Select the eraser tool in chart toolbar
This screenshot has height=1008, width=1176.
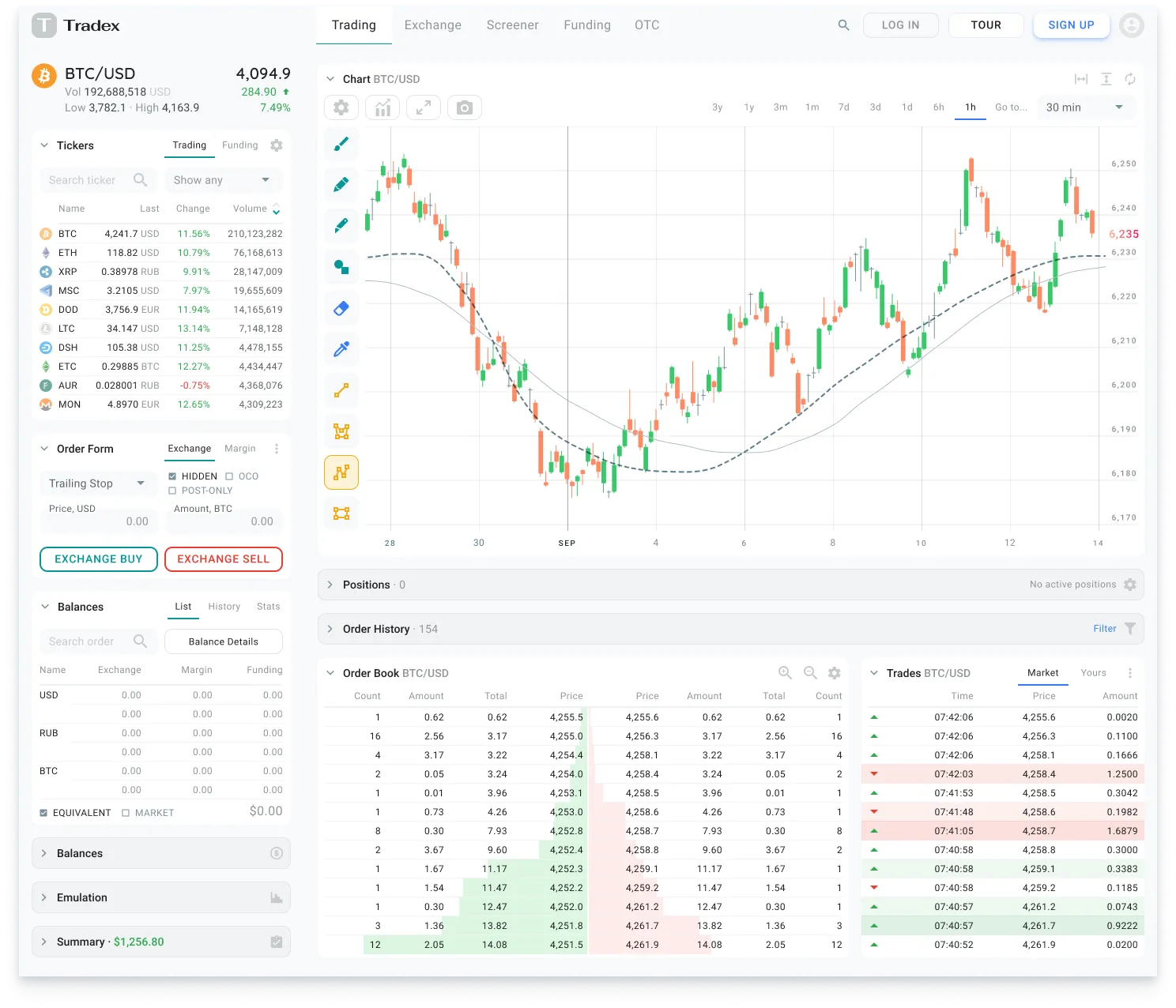(x=341, y=308)
